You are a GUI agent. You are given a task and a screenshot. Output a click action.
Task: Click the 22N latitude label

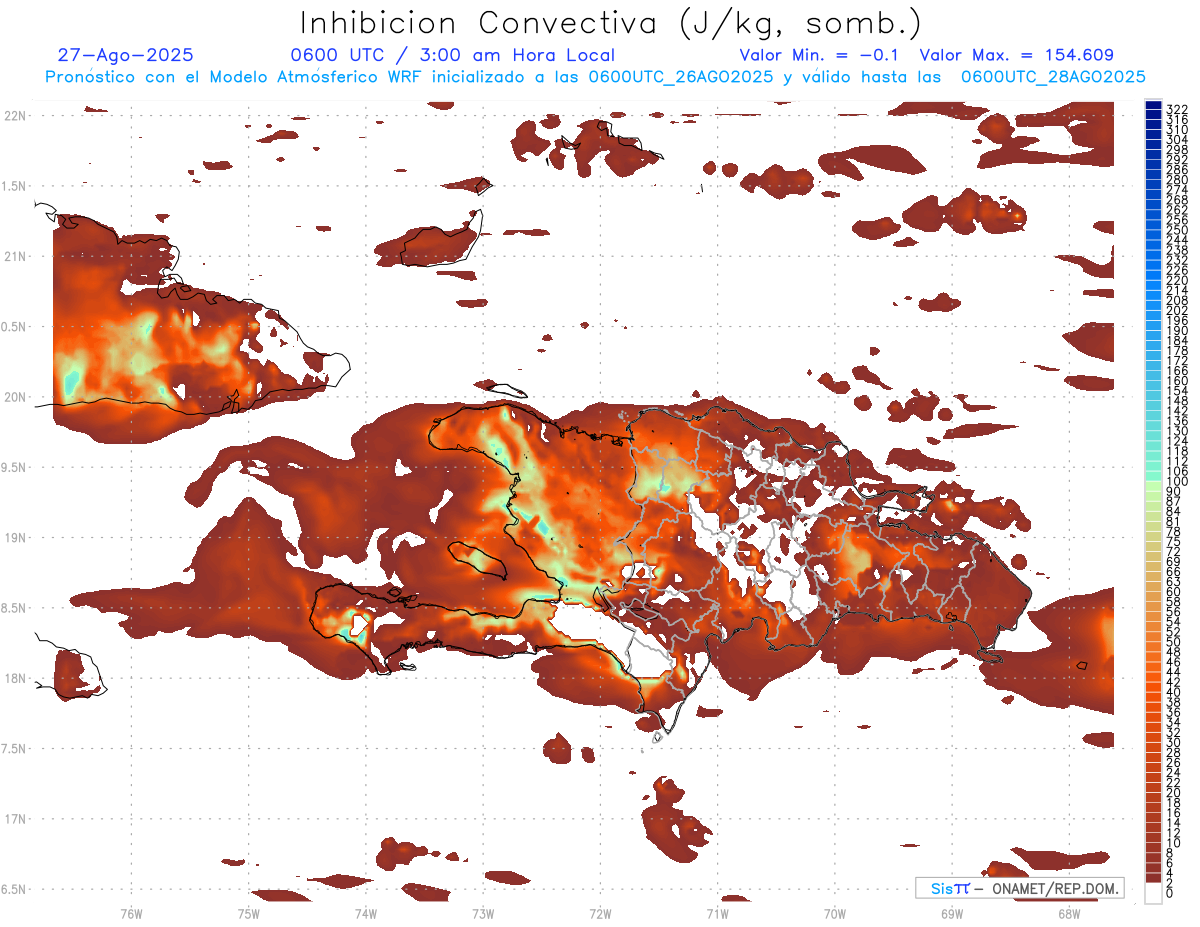pyautogui.click(x=14, y=115)
